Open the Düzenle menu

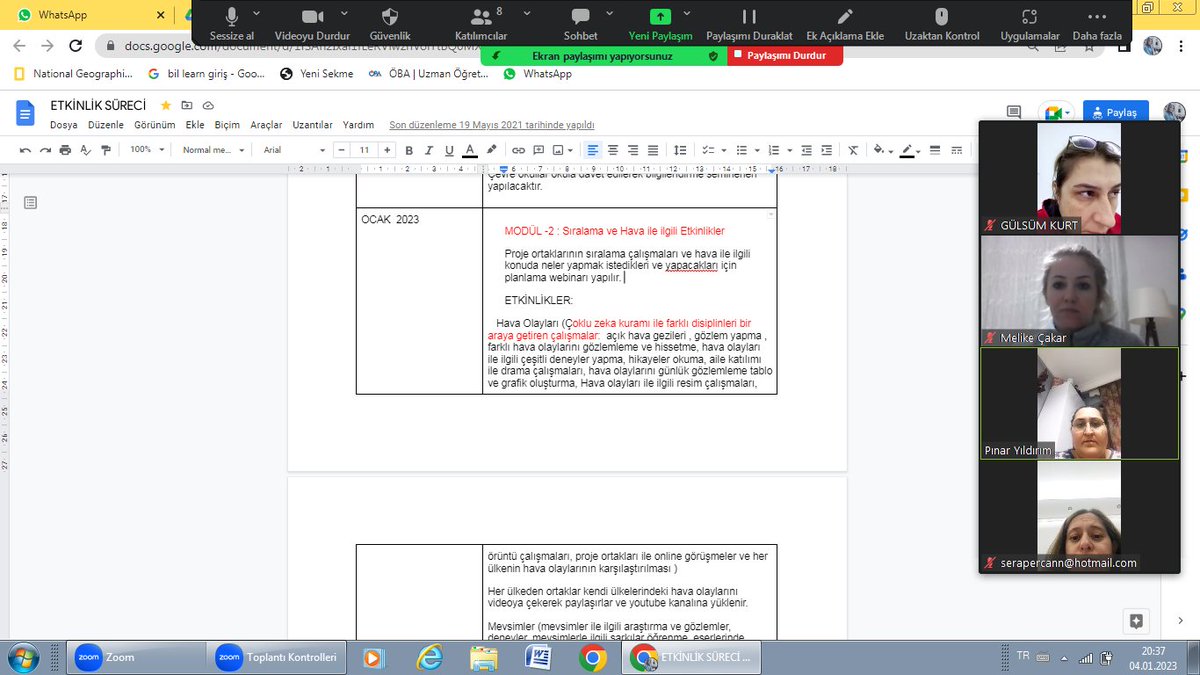pyautogui.click(x=106, y=125)
